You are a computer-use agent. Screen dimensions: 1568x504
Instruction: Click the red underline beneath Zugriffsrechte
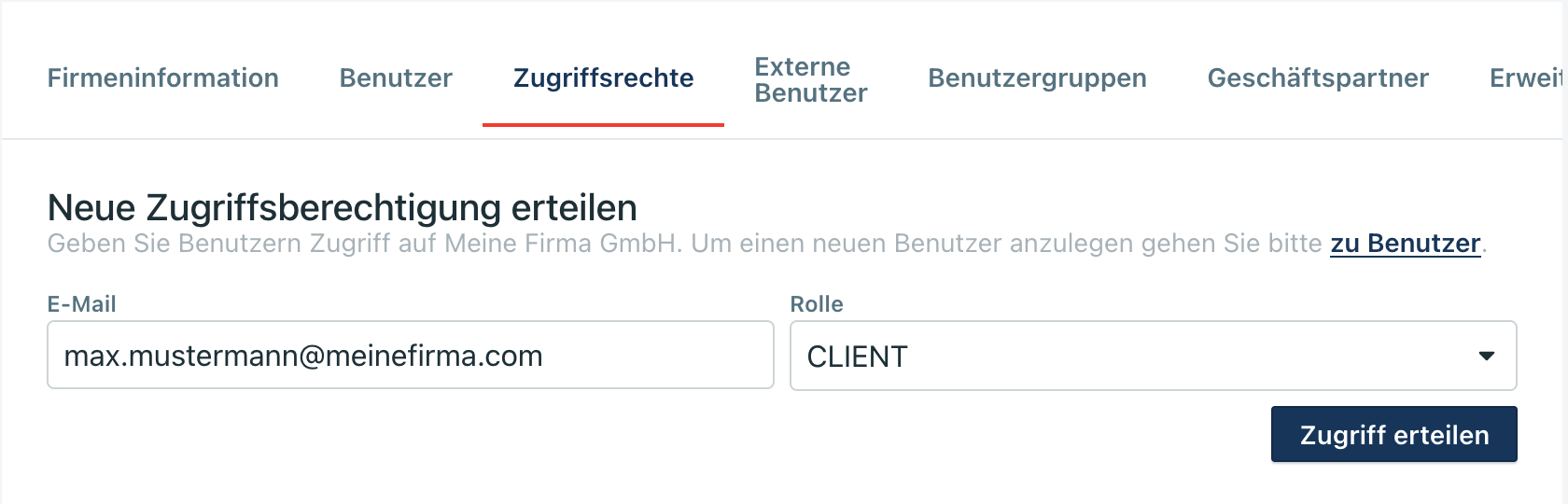pos(603,124)
